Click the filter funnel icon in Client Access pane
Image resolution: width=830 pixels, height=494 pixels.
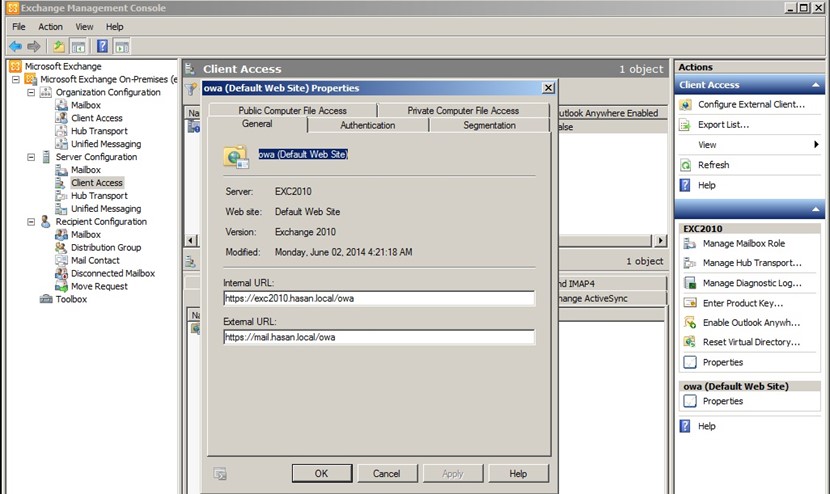(x=191, y=89)
